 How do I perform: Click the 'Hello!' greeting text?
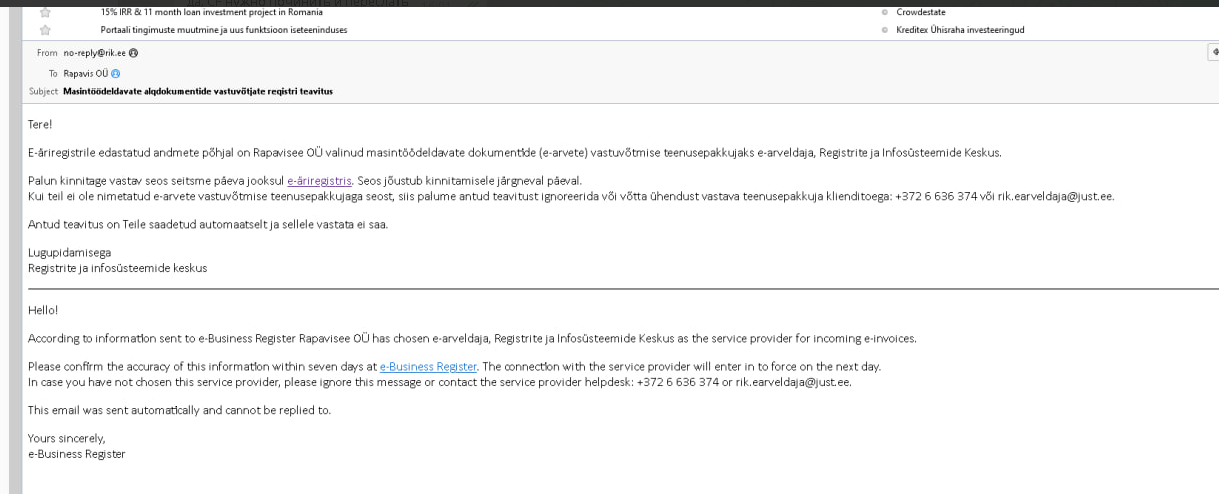[x=43, y=310]
